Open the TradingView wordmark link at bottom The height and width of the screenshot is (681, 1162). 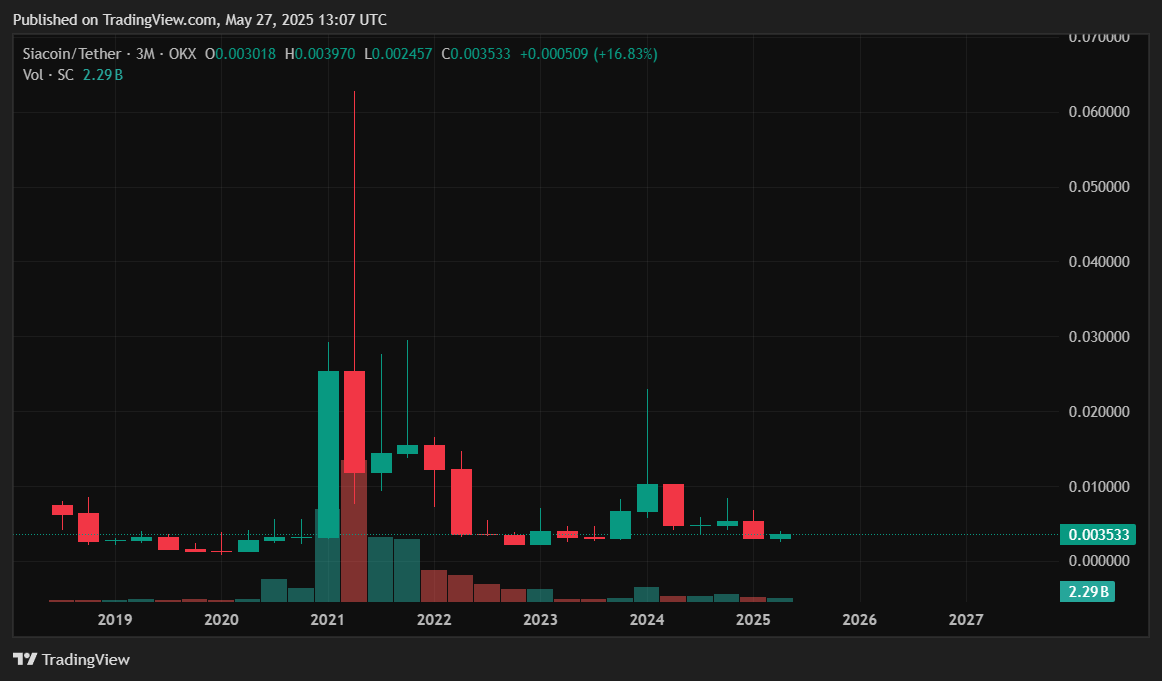(85, 659)
